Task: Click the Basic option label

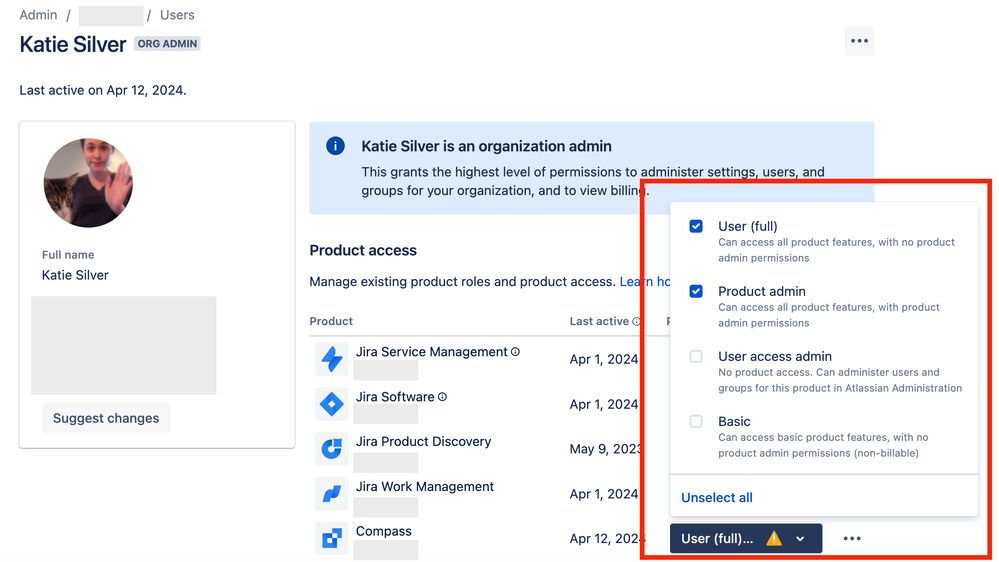Action: click(x=734, y=421)
